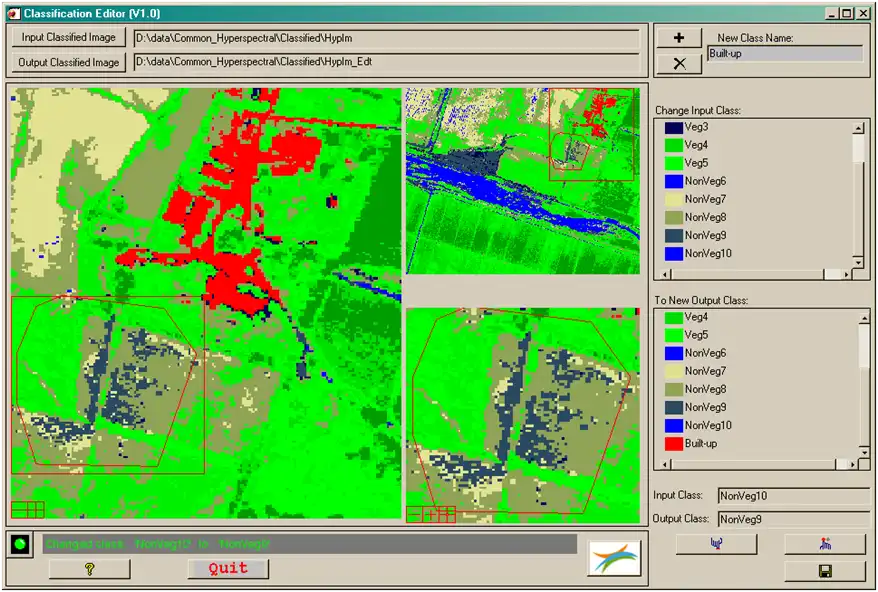
Task: Click the input class list scroll-up arrow
Action: click(x=858, y=129)
